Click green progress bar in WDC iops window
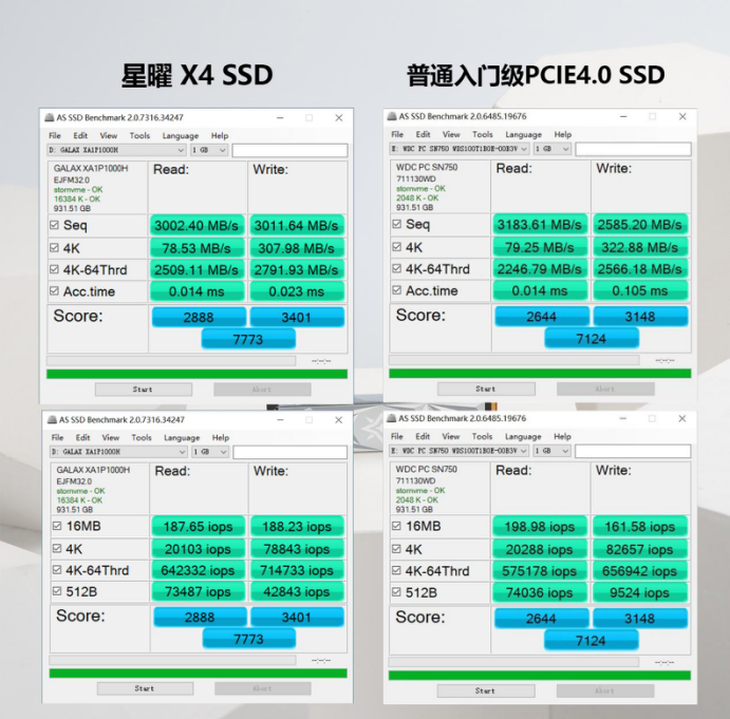 (x=540, y=675)
